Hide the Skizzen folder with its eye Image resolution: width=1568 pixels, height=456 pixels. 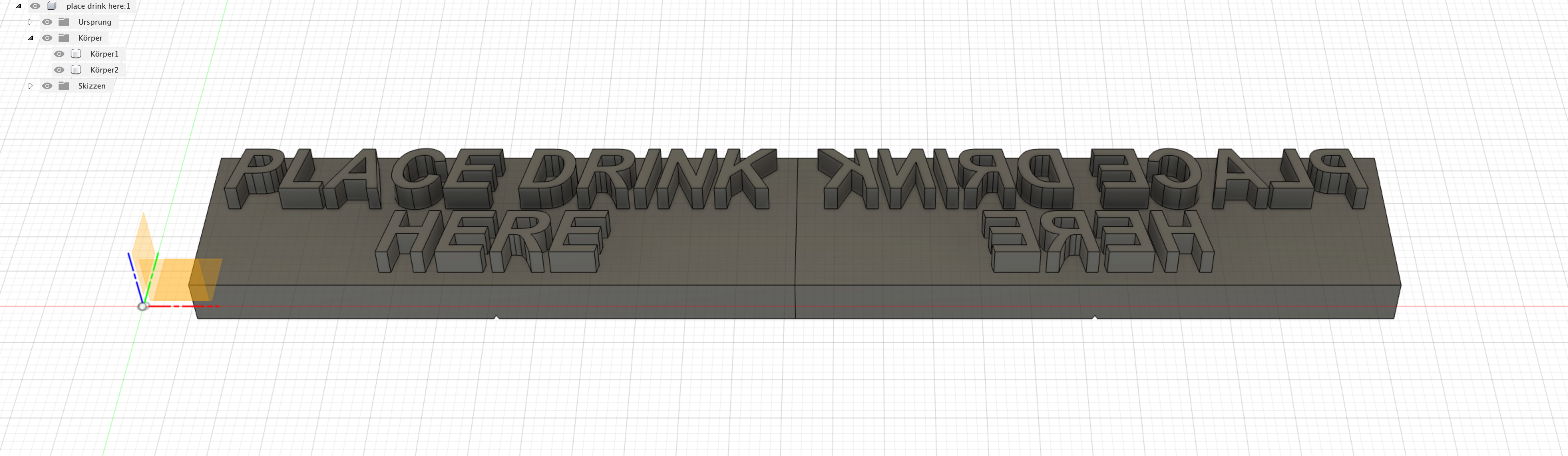[x=47, y=86]
